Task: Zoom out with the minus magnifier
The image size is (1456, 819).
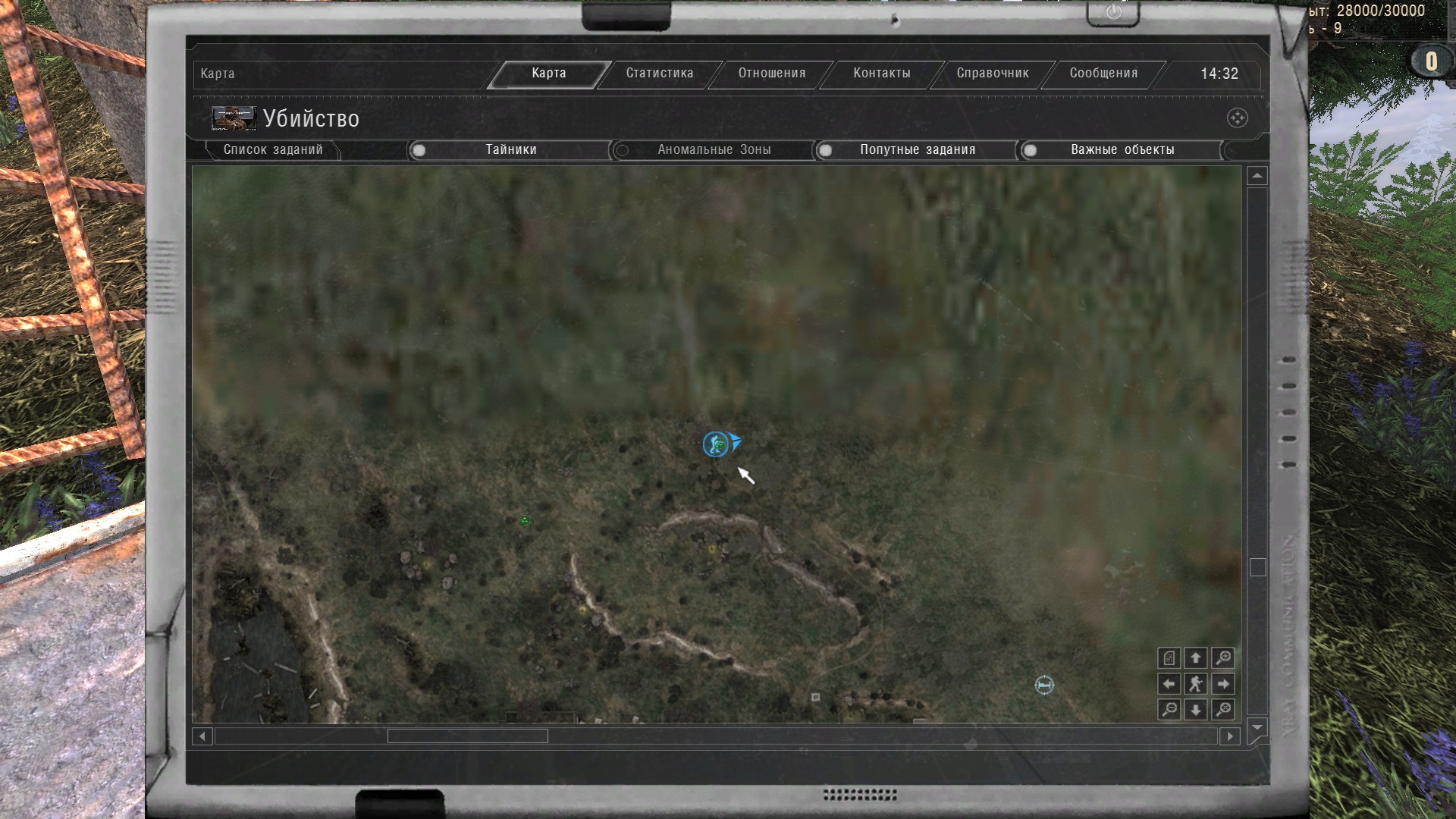Action: [1169, 710]
